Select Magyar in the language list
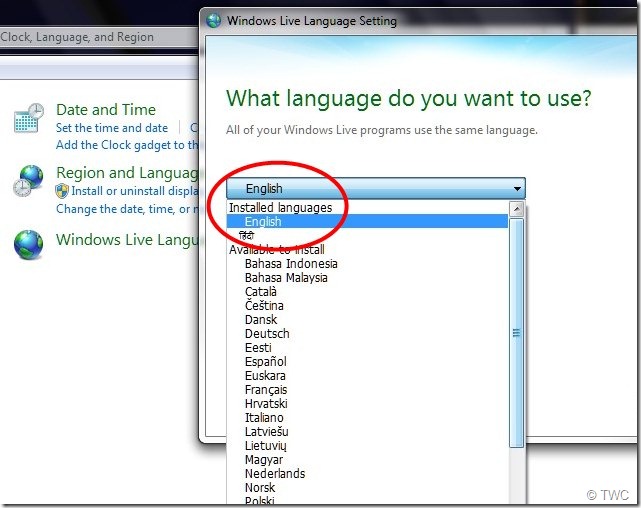The image size is (641, 508). (x=368, y=460)
